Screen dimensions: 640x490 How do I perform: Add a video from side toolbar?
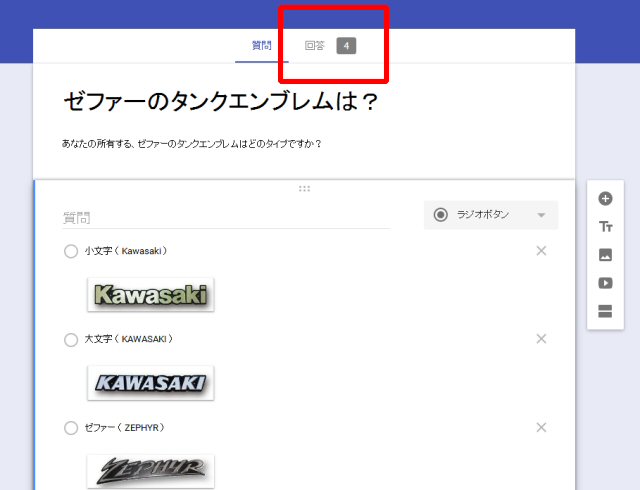605,283
